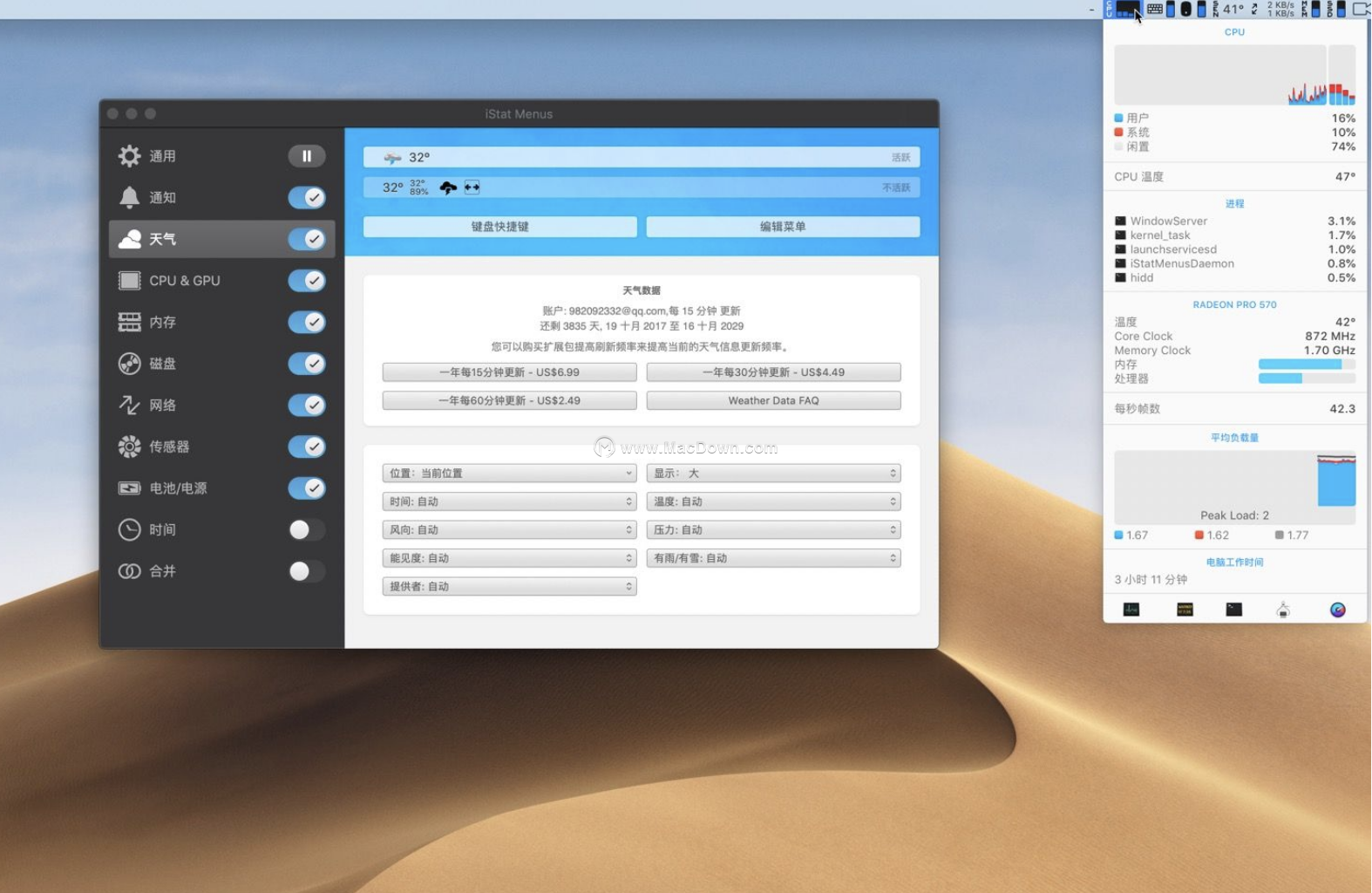Click the 键盘快捷键 keyboard shortcuts button
The image size is (1372, 893).
[x=500, y=227]
